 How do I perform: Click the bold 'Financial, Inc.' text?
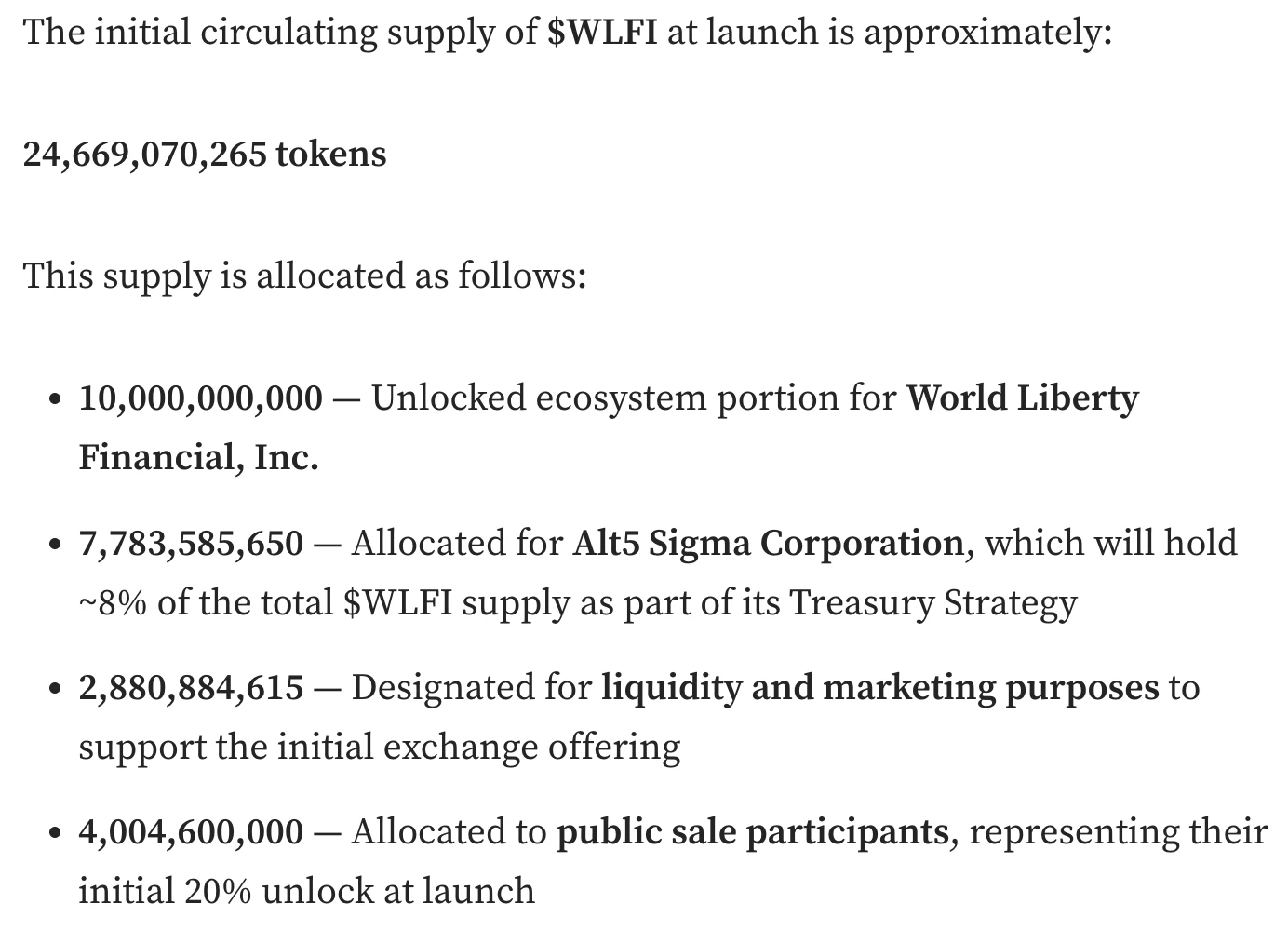(198, 457)
